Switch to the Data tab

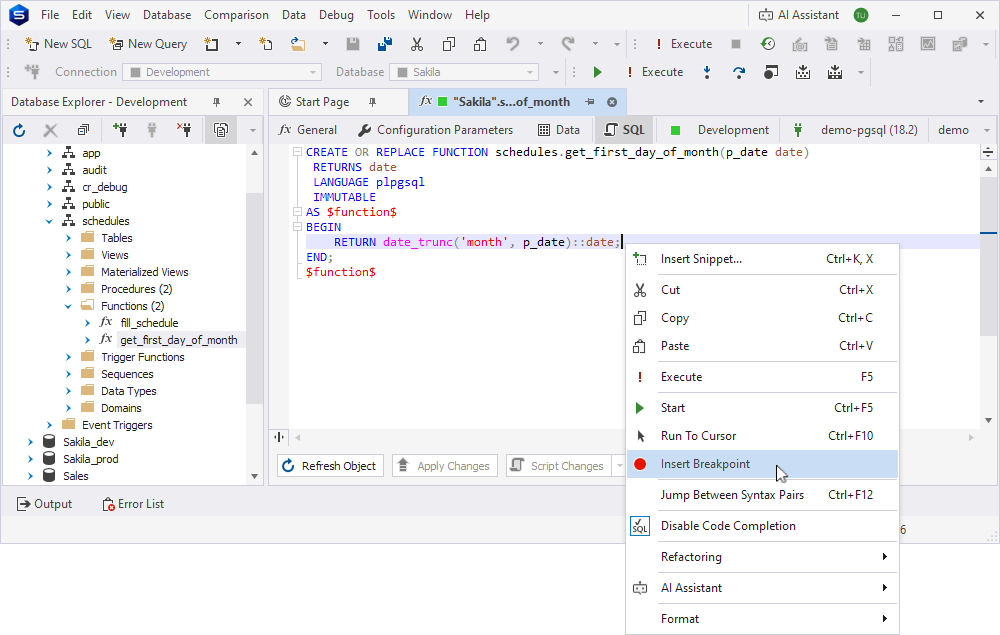pyautogui.click(x=559, y=130)
